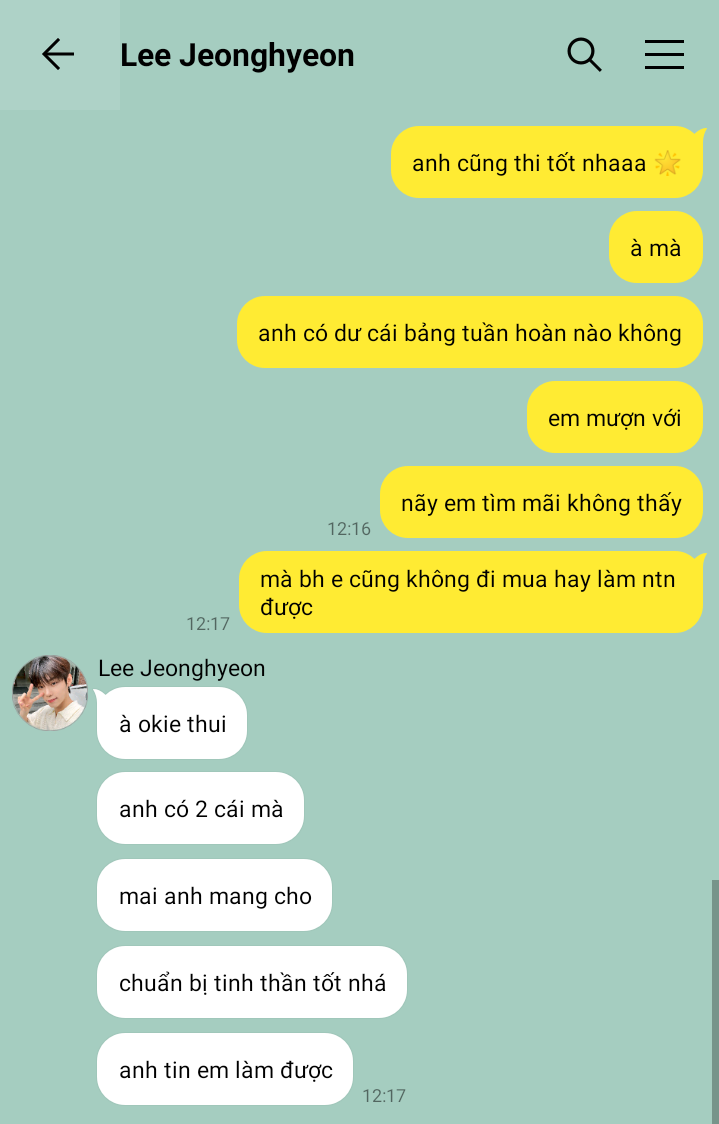The height and width of the screenshot is (1124, 719).
Task: Select the 'à mà' yellow bubble
Action: tap(655, 247)
